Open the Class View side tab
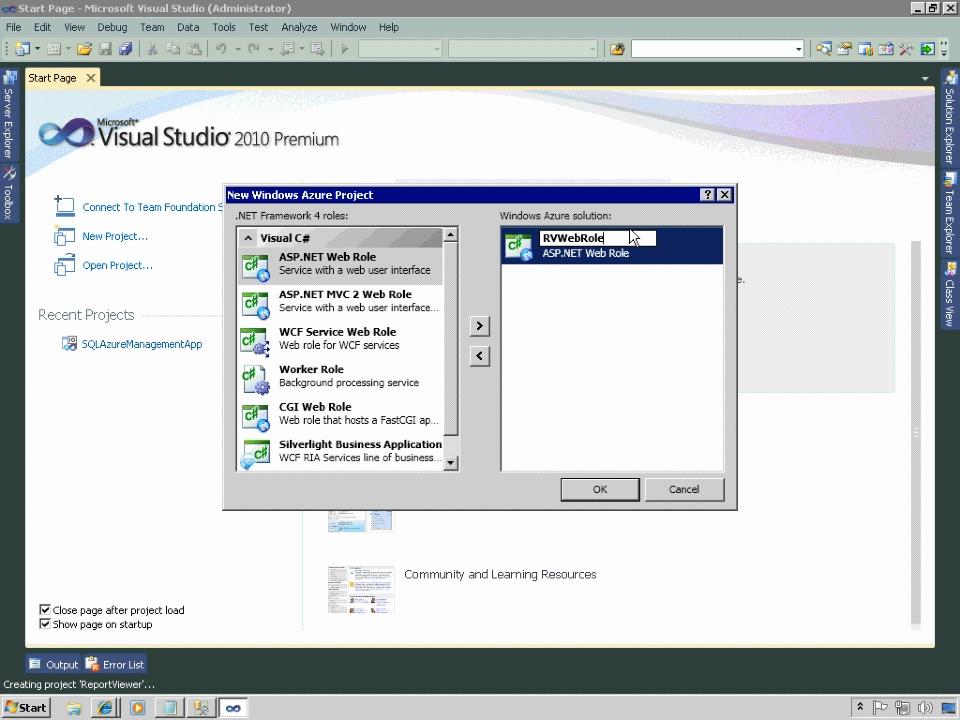 point(950,294)
